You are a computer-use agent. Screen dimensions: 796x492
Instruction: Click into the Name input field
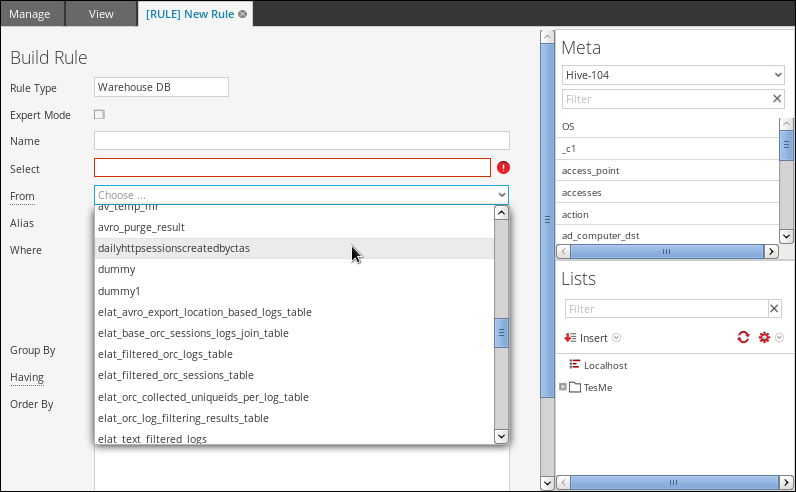tap(301, 141)
